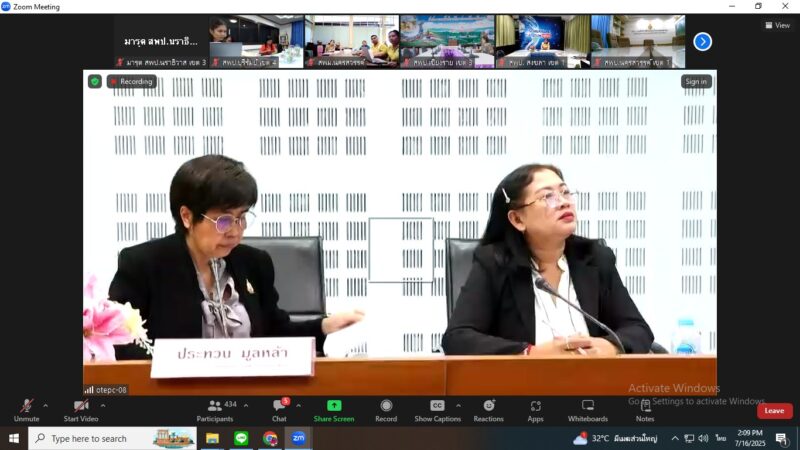
Task: Start video with the camera button
Action: [80, 409]
